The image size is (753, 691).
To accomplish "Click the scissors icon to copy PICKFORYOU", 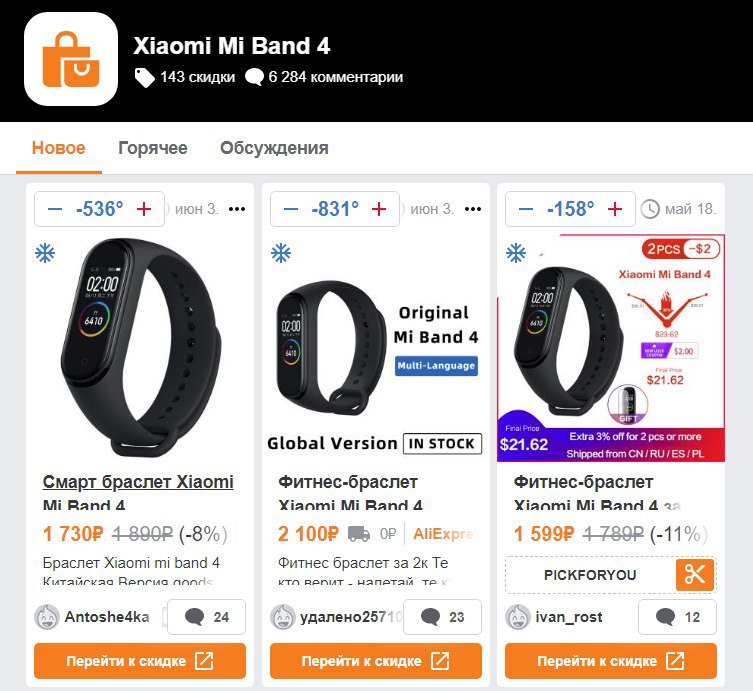I will pos(695,575).
